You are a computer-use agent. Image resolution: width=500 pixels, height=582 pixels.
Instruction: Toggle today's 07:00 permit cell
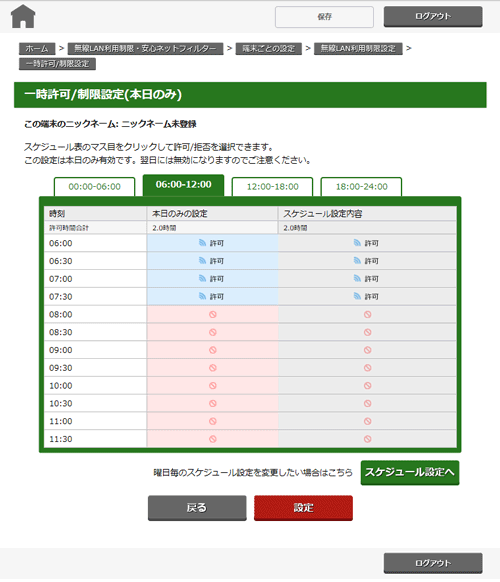point(212,279)
